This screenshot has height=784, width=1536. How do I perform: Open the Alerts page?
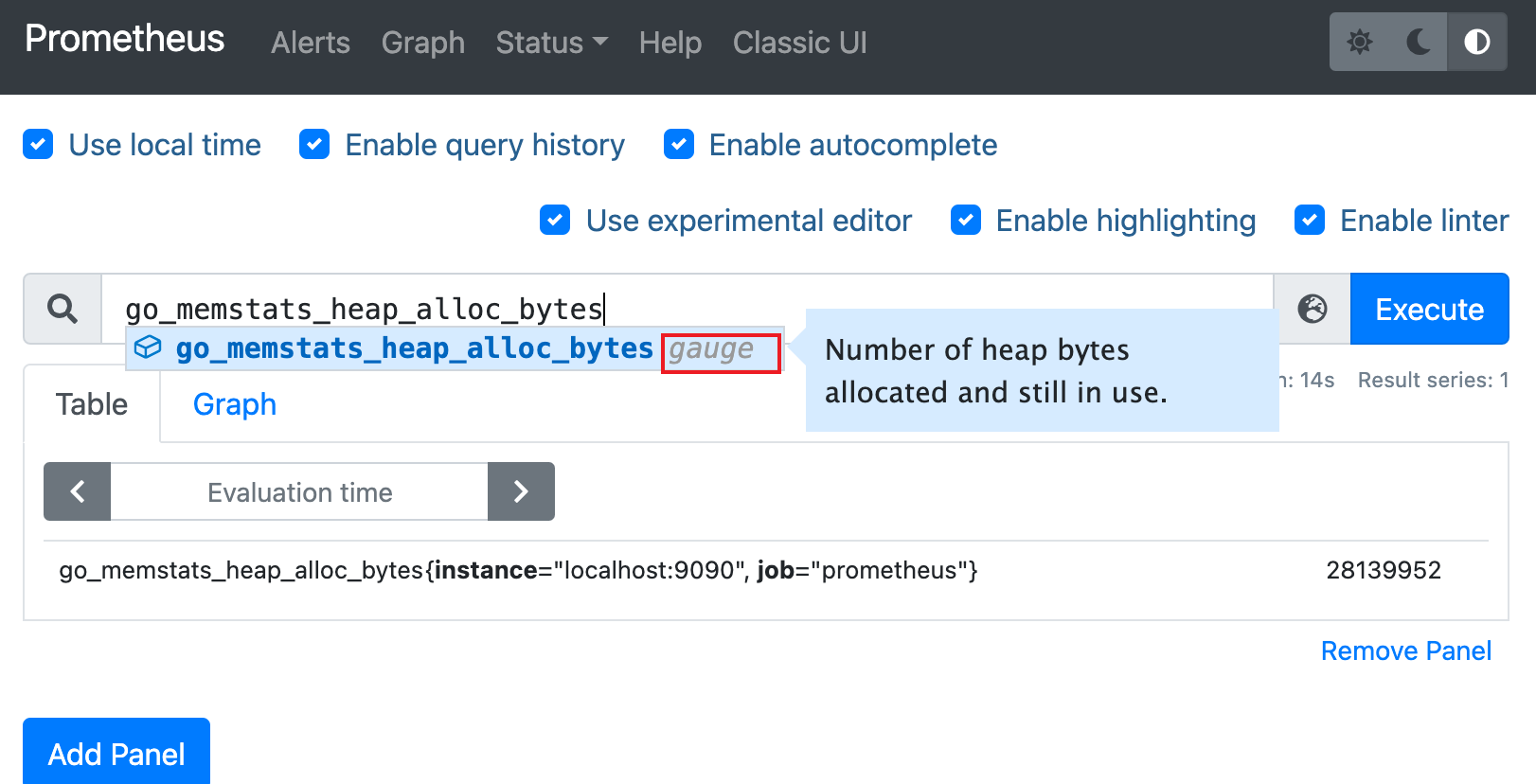(x=310, y=43)
